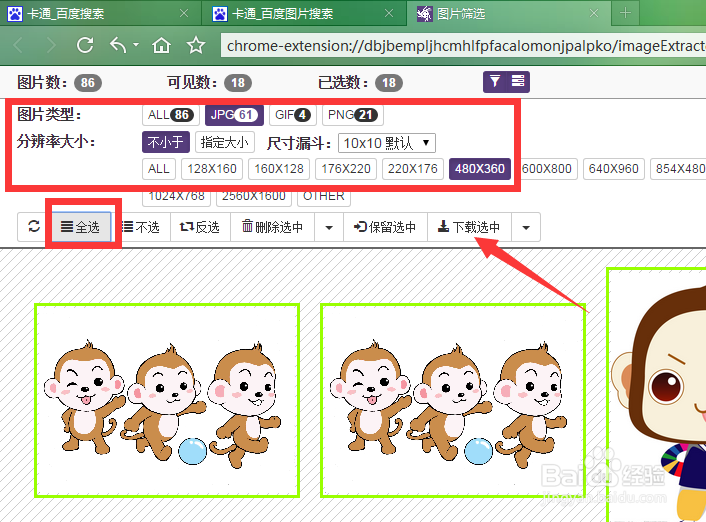
Task: Open dropdown beside the undo arrow
Action: (136, 45)
